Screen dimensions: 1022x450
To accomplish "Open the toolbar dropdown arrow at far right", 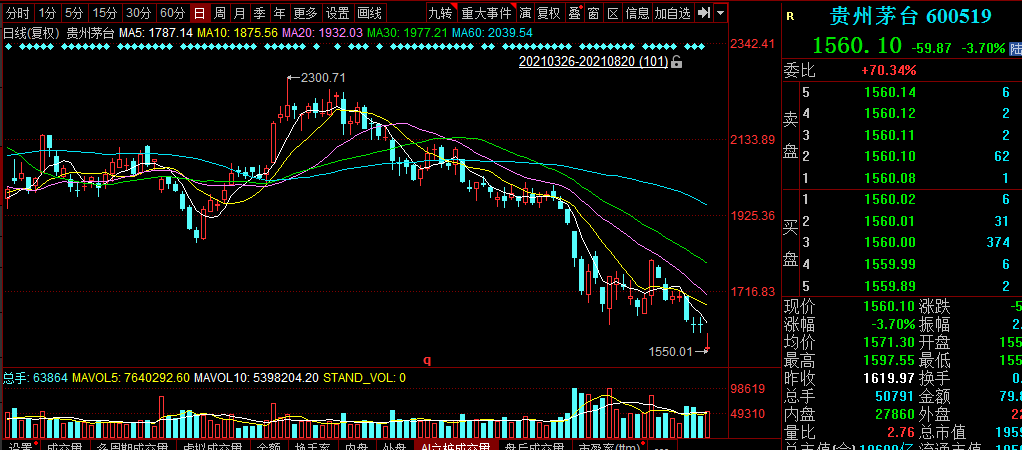I will 720,13.
